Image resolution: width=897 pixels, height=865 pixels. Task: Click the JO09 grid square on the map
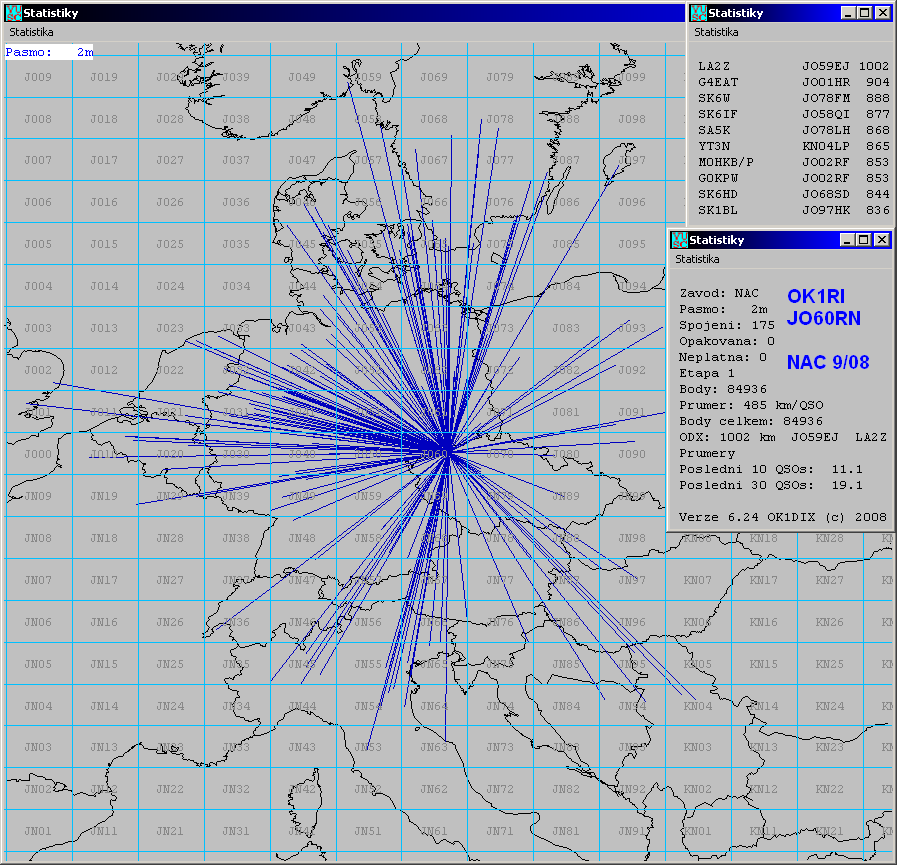[38, 77]
